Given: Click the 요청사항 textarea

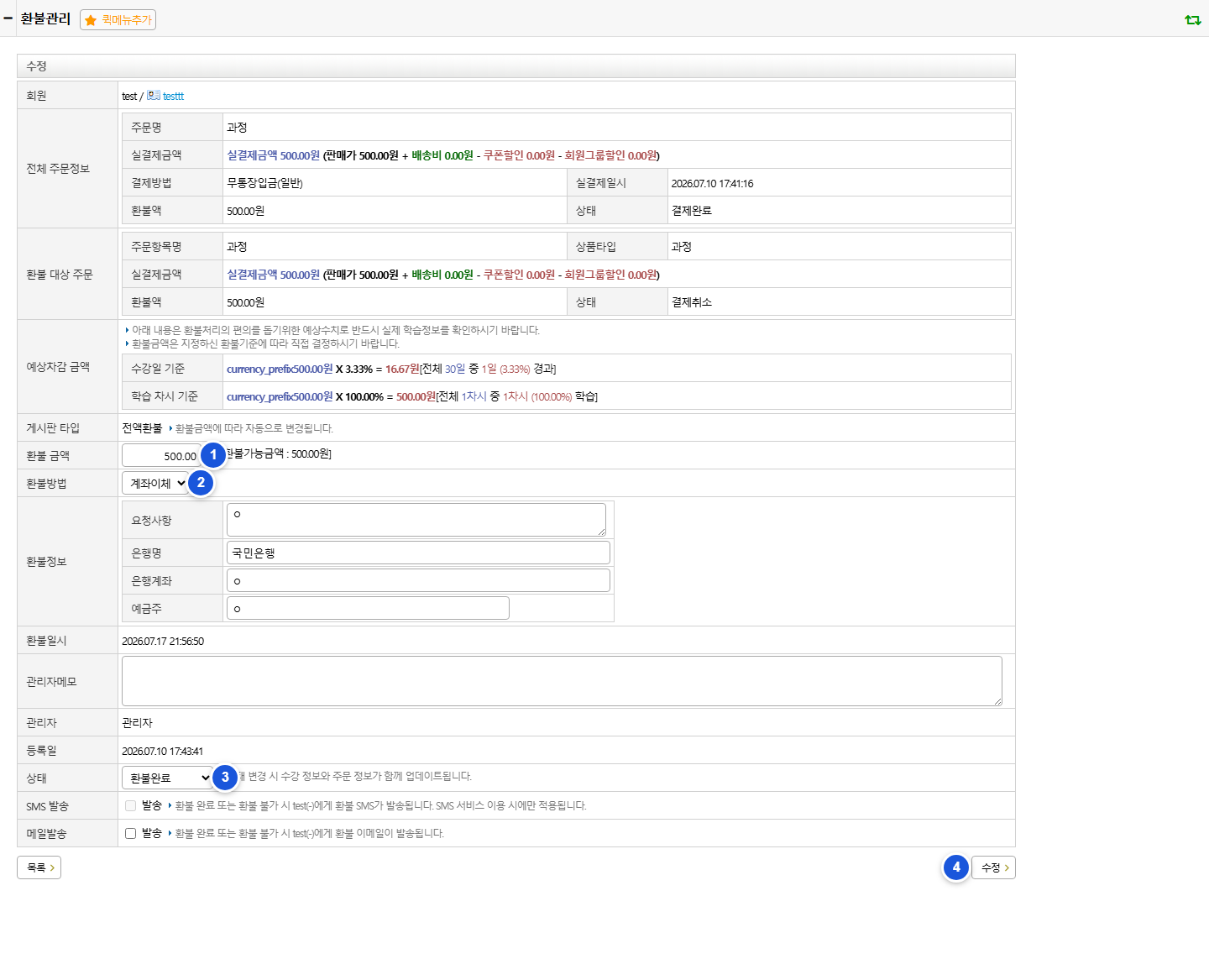Looking at the screenshot, I should [416, 520].
